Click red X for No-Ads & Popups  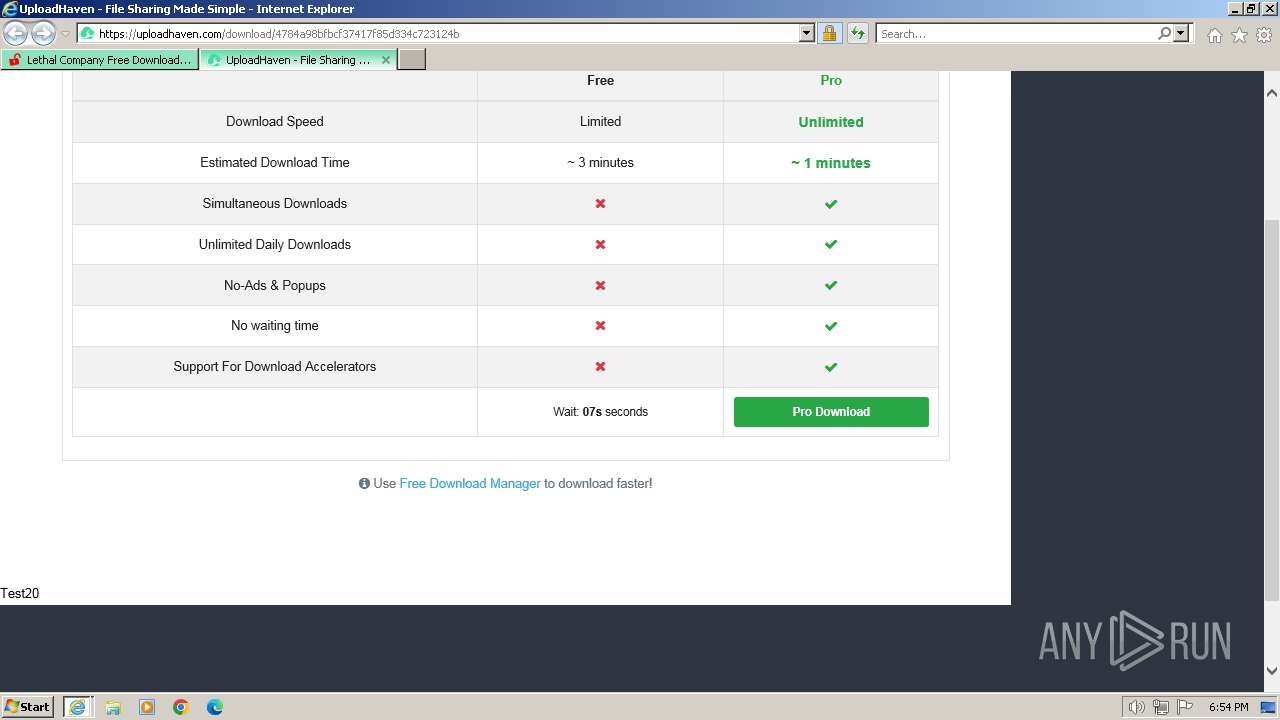point(600,286)
